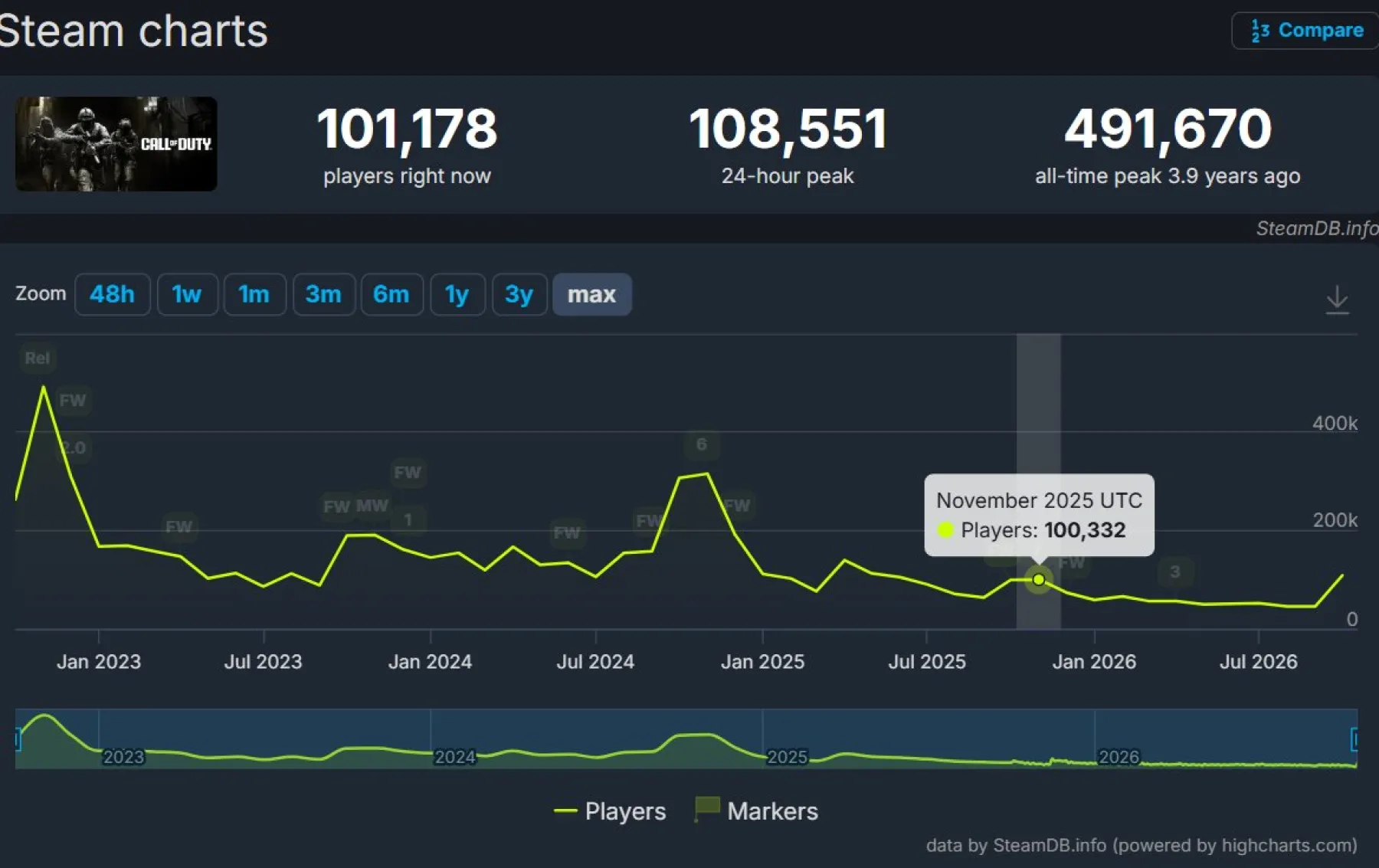Screen dimensions: 1379x868
Task: Grab the left navigator range handle
Action: [x=17, y=739]
